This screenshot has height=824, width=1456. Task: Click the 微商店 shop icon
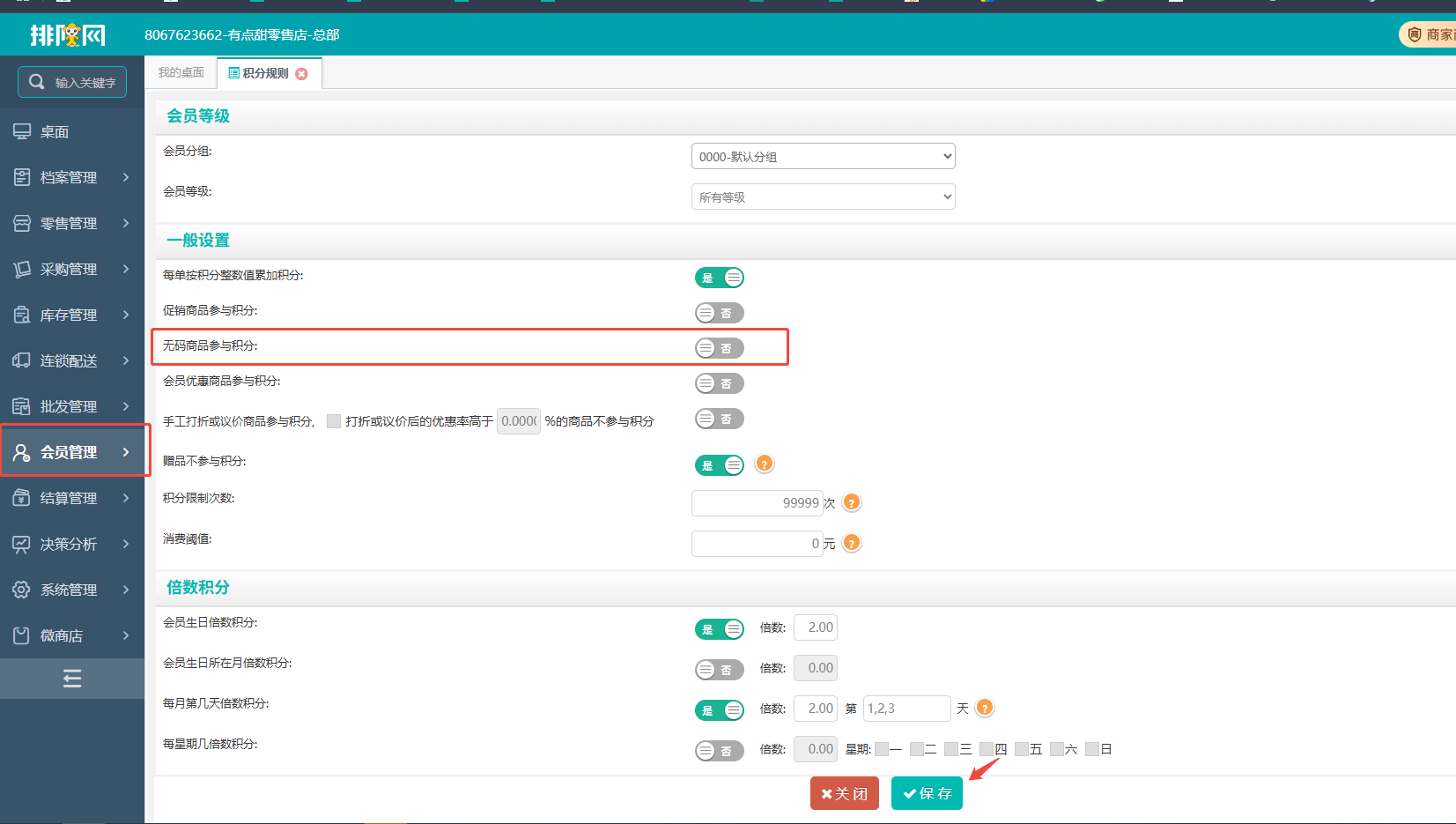tap(22, 635)
